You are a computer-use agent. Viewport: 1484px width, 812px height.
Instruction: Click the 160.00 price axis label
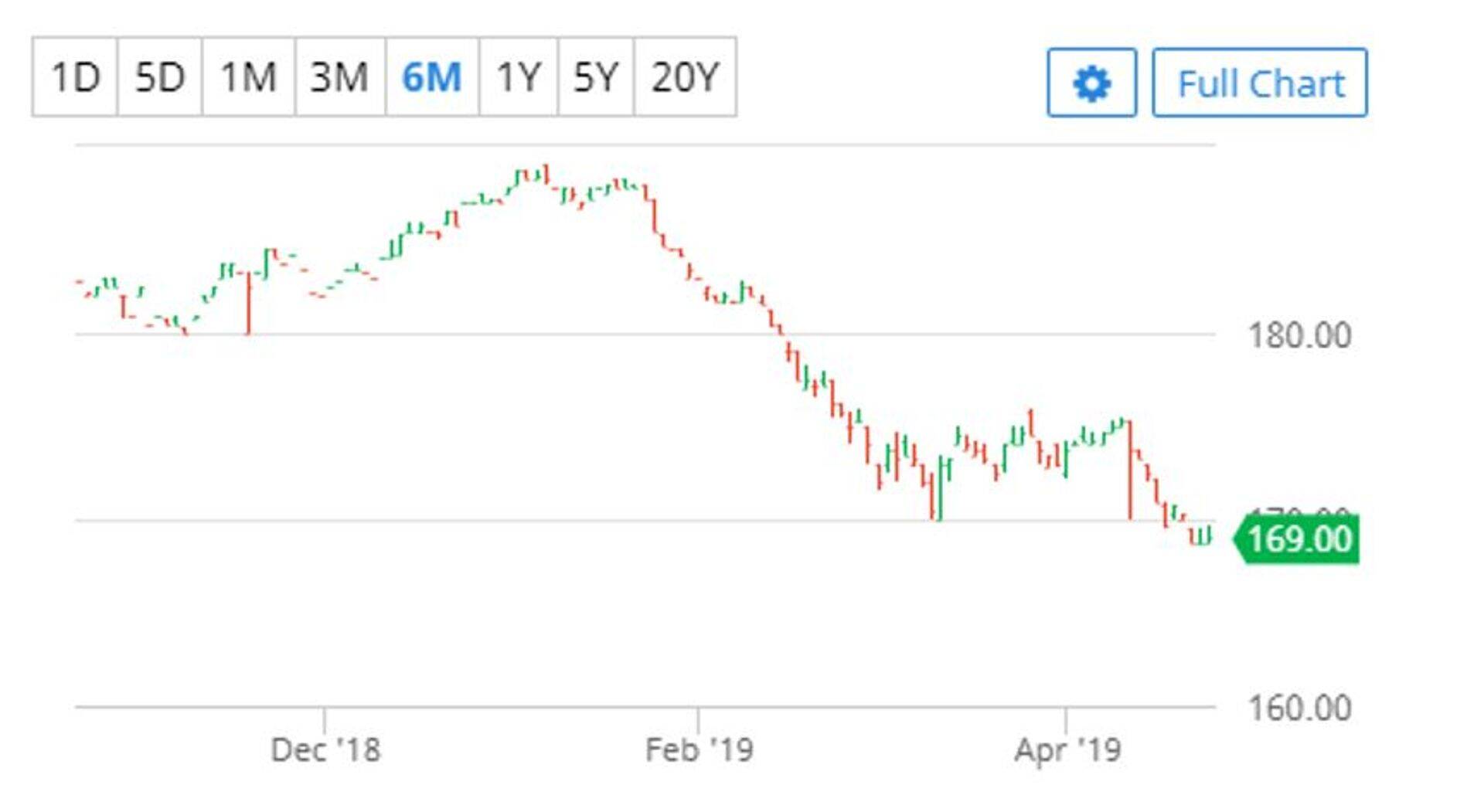pyautogui.click(x=1299, y=708)
